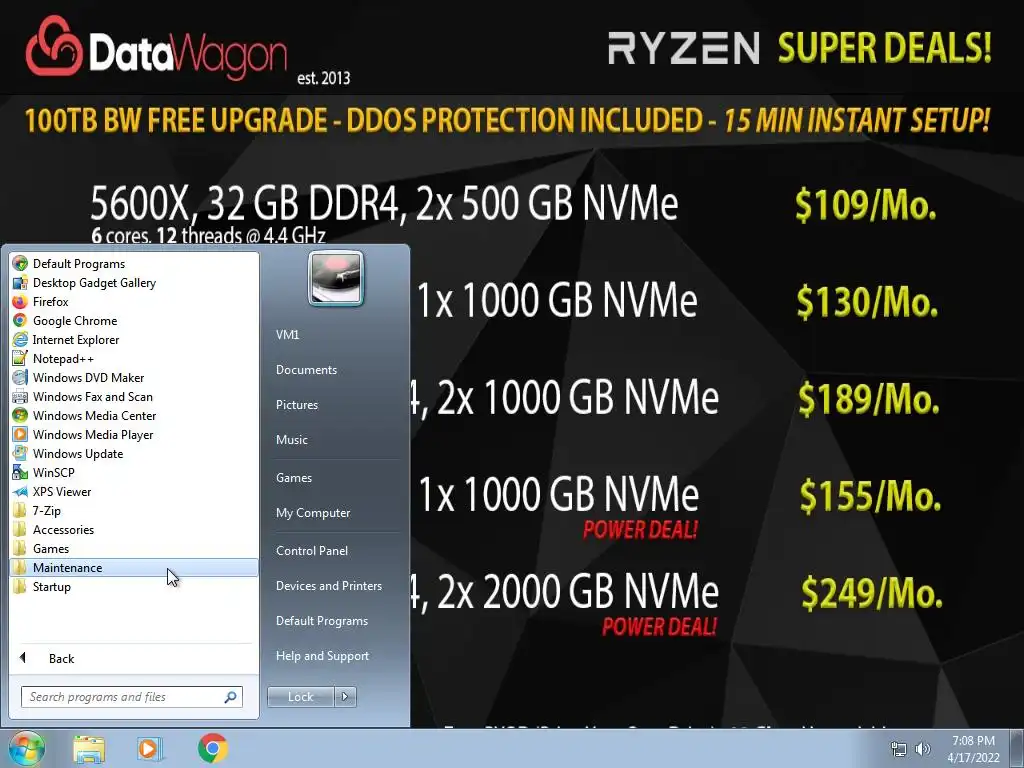Open Windows Media Player from taskbar

pyautogui.click(x=149, y=748)
